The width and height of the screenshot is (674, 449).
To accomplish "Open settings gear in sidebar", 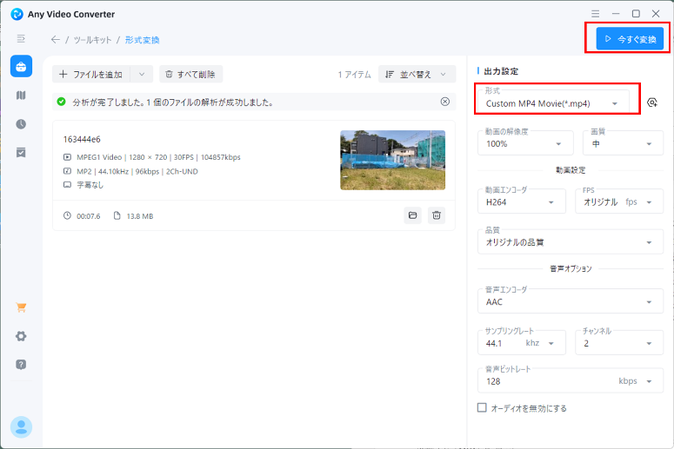I will 21,336.
